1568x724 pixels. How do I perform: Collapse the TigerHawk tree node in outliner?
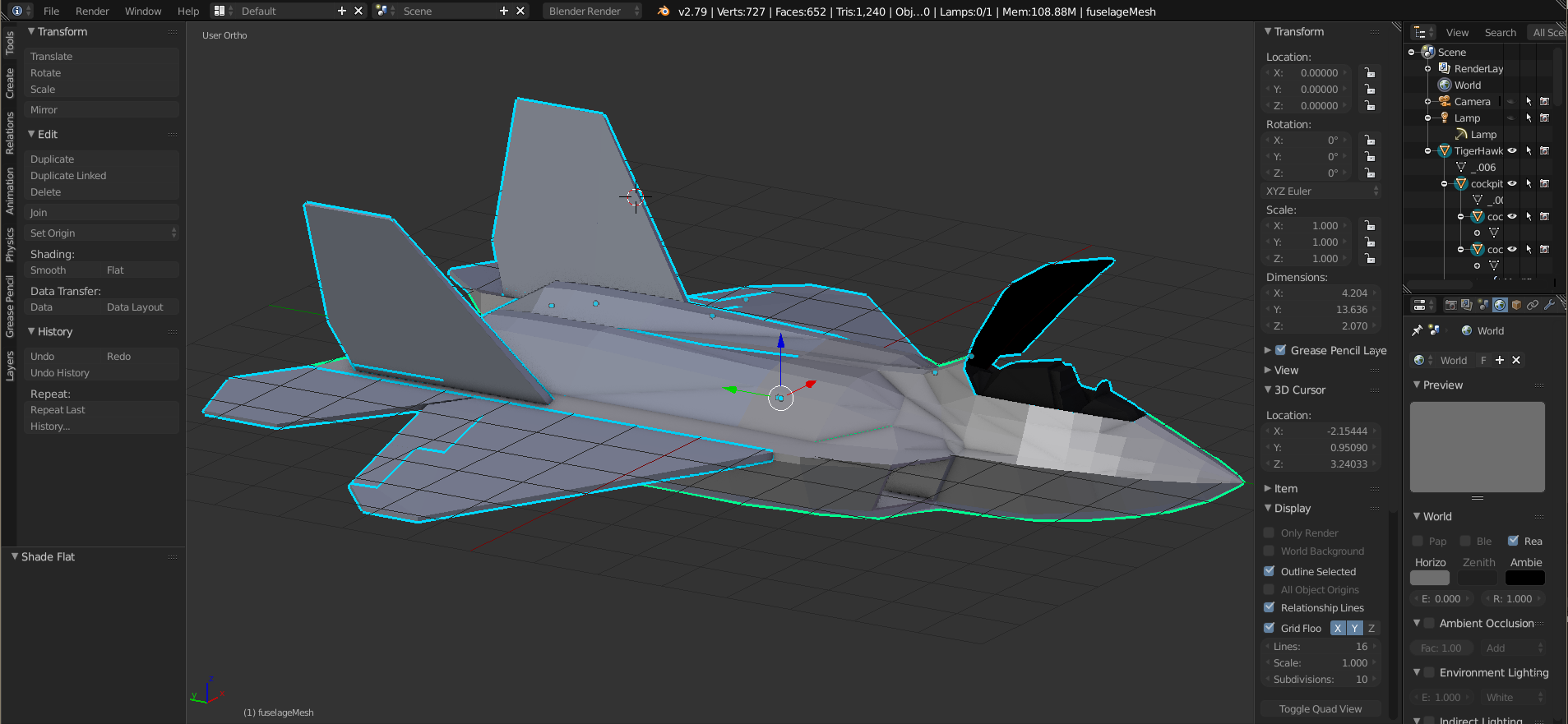click(1427, 150)
